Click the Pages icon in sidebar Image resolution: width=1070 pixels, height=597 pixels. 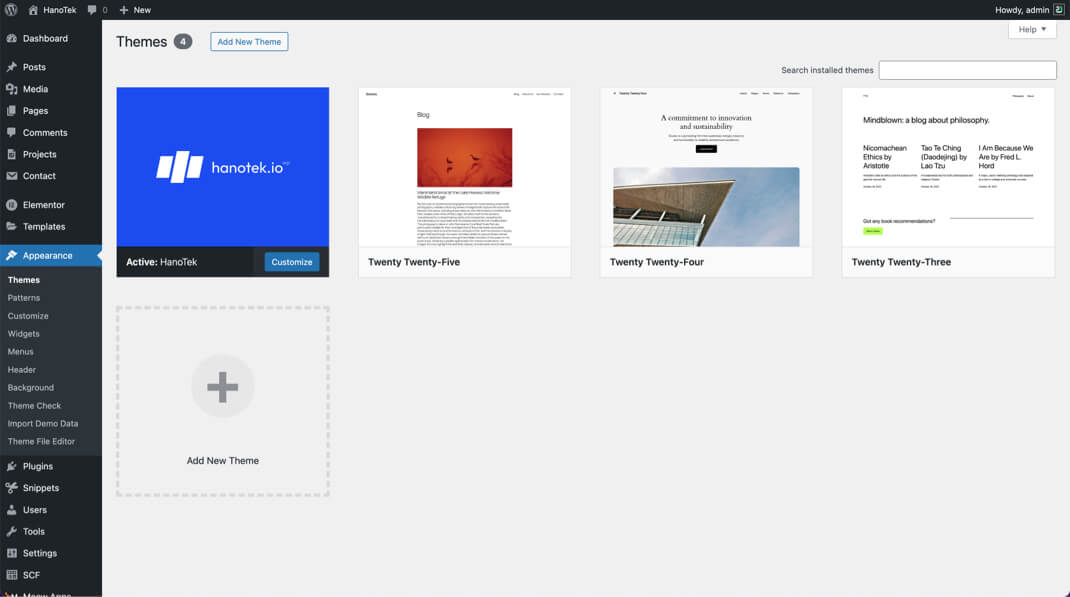click(x=12, y=111)
